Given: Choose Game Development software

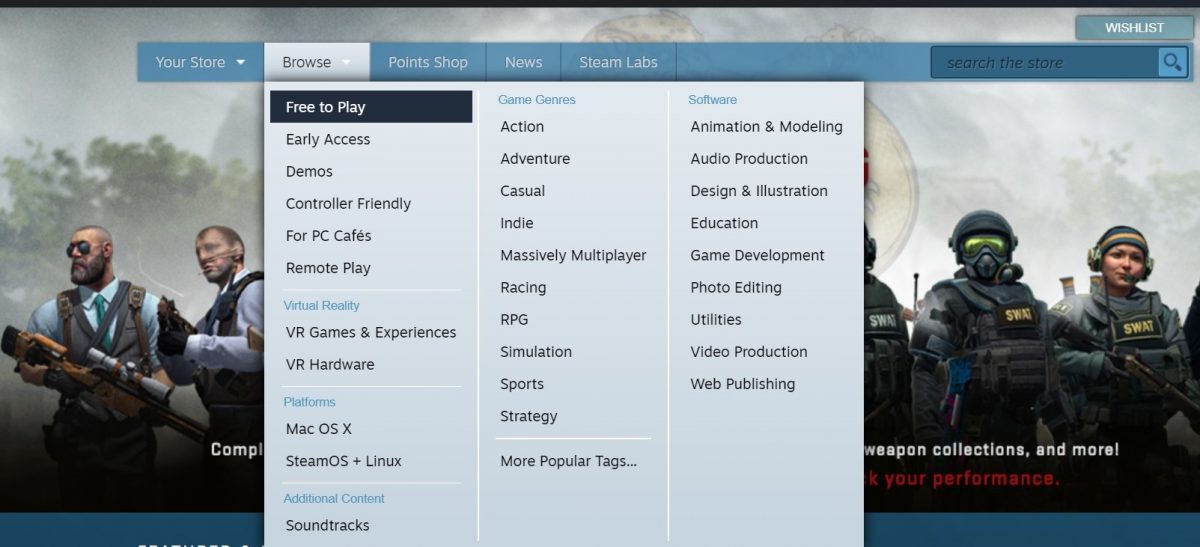Looking at the screenshot, I should (x=757, y=255).
